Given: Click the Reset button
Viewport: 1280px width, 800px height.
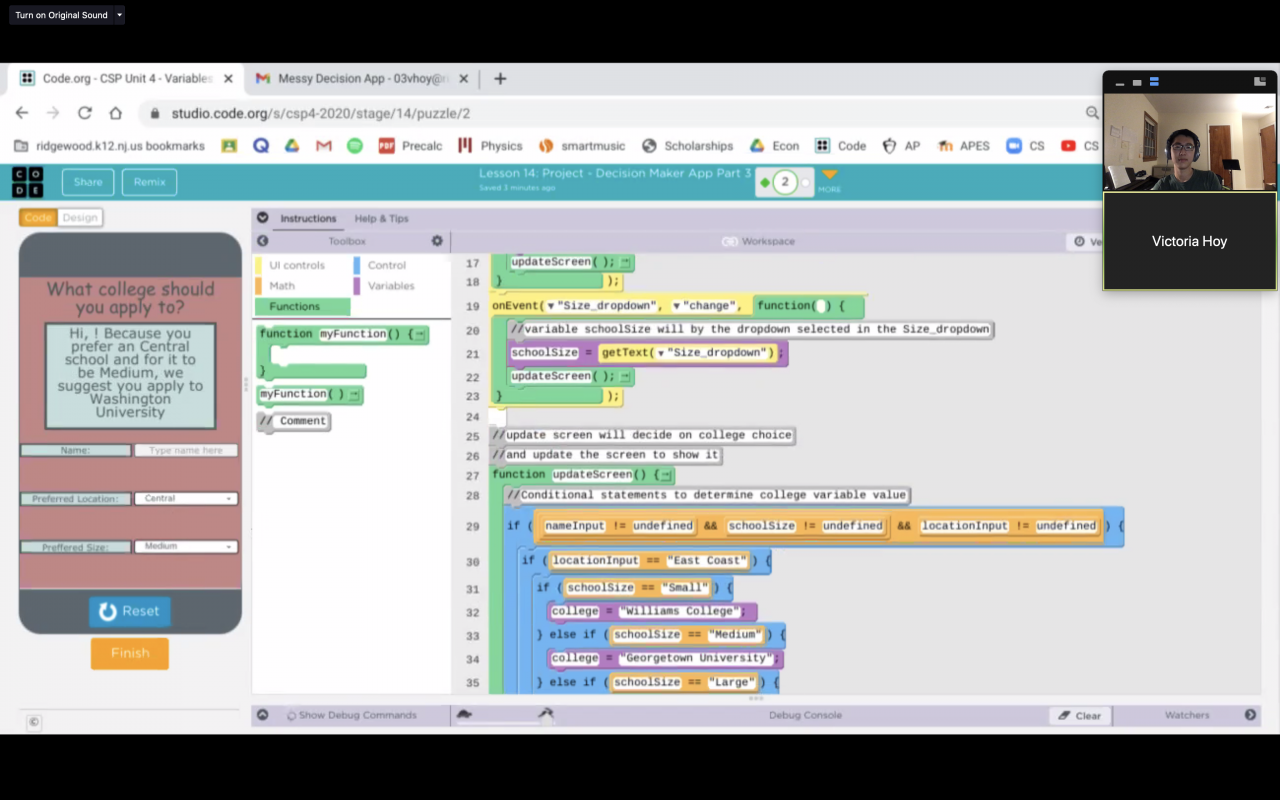Looking at the screenshot, I should pyautogui.click(x=130, y=611).
